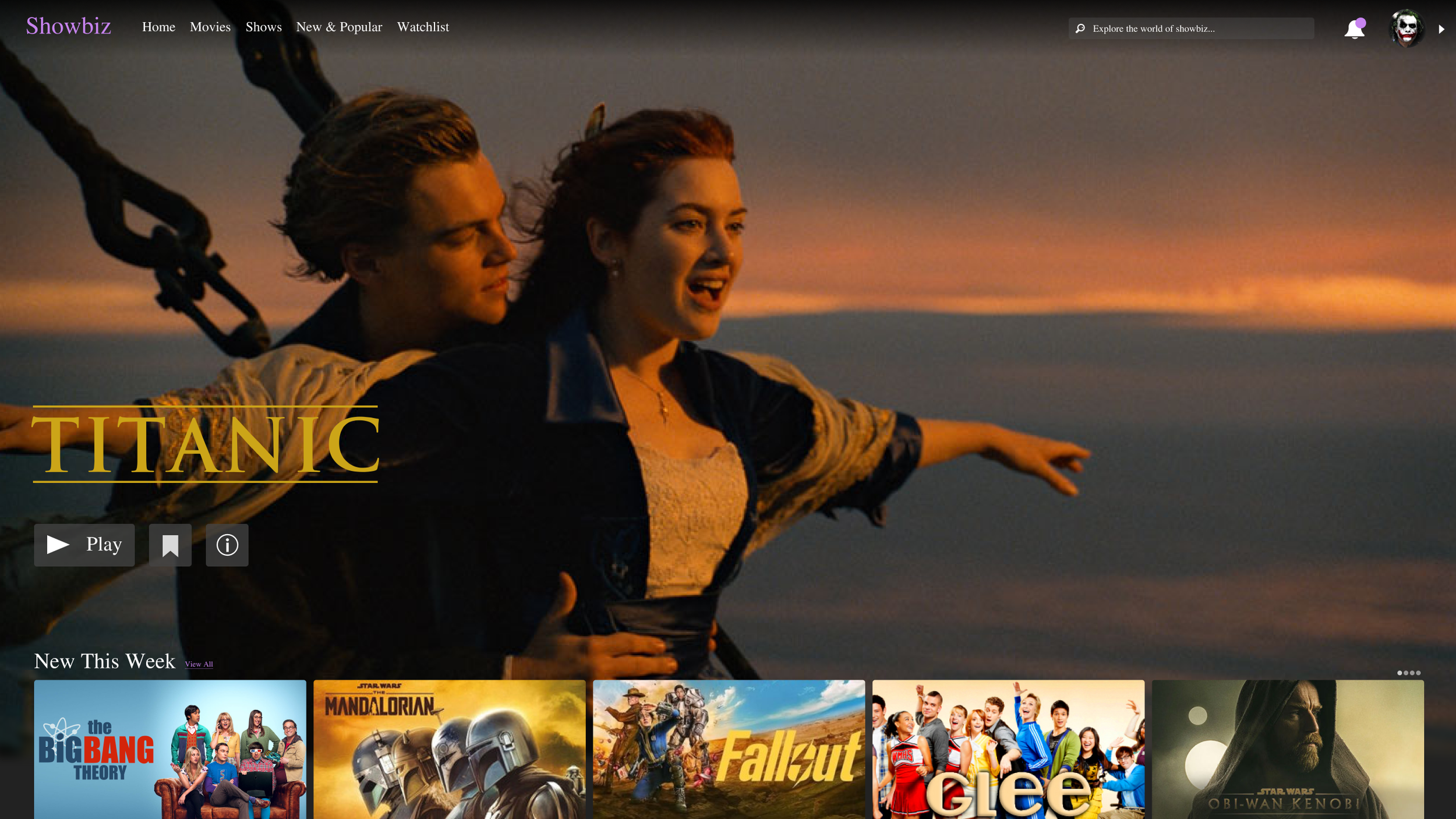Open Titanic info details icon

coord(227,545)
